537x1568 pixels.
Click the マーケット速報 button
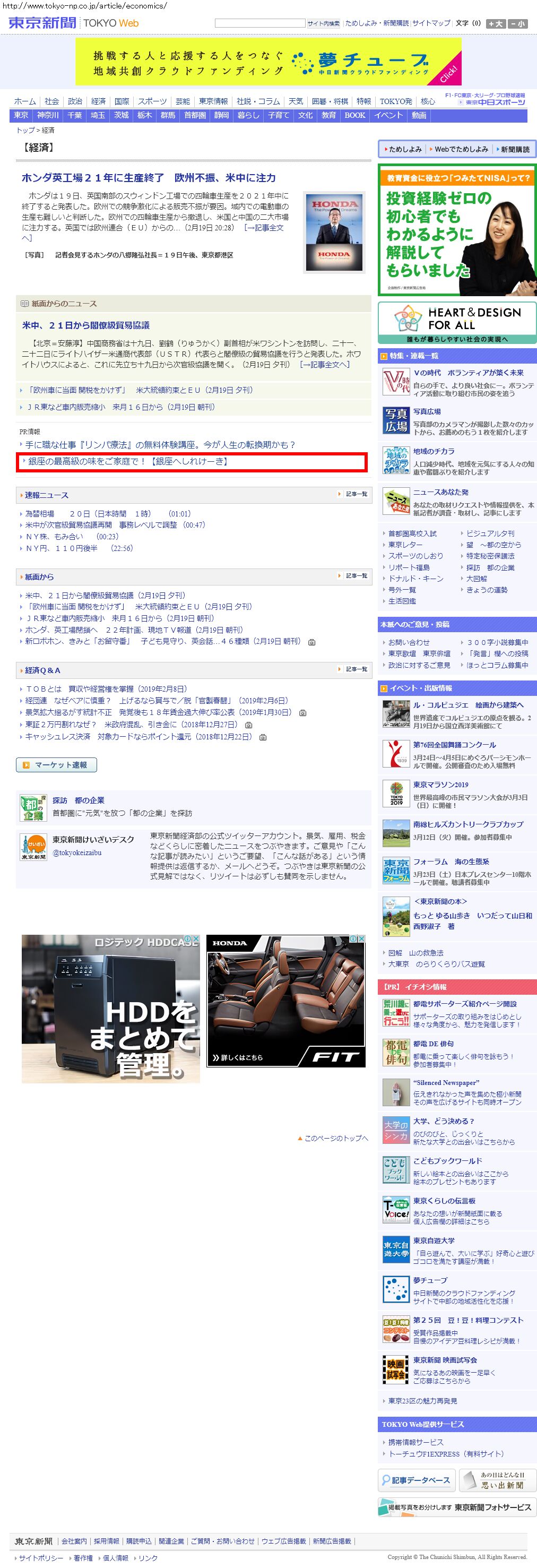point(57,765)
